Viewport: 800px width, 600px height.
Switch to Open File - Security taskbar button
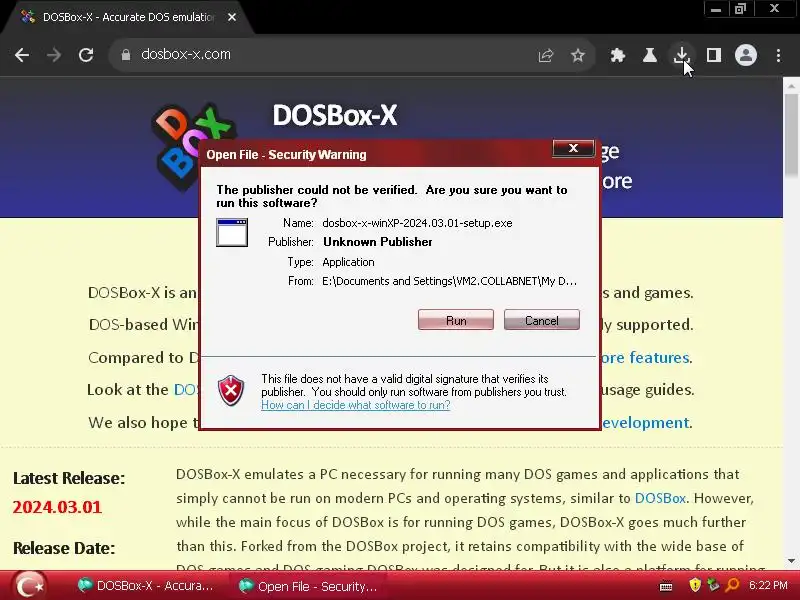point(309,586)
